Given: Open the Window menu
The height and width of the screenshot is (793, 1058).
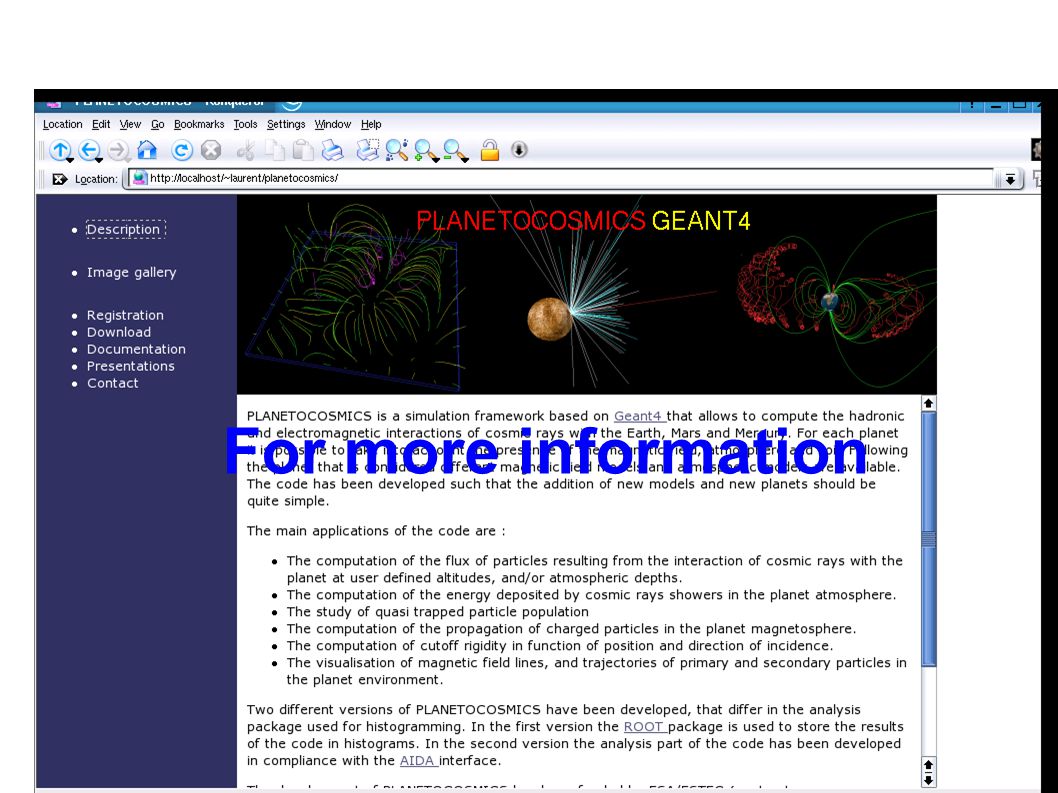Looking at the screenshot, I should (333, 124).
